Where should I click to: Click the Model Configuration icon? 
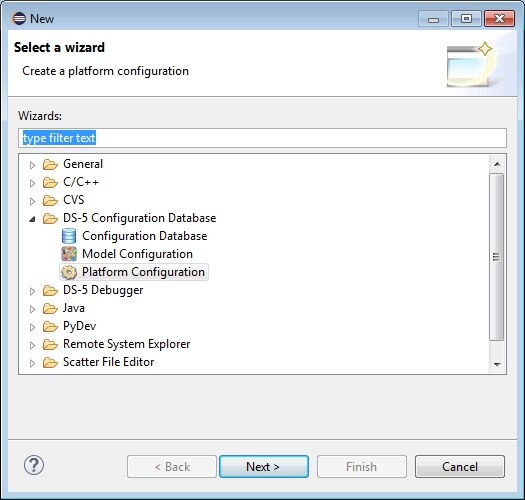coord(69,254)
